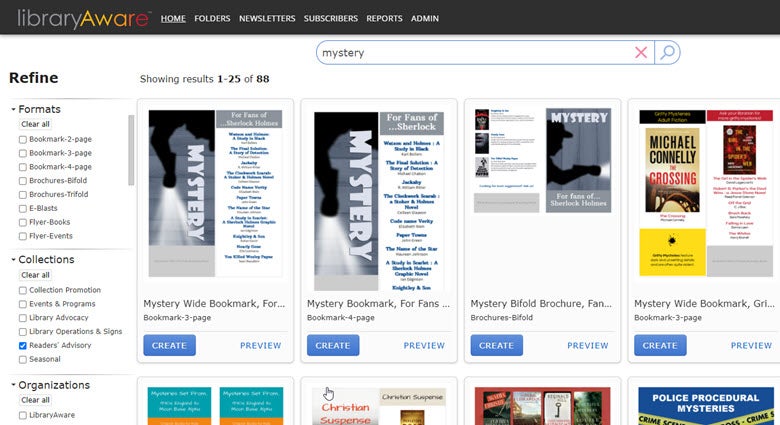The height and width of the screenshot is (425, 780).
Task: Clear all Formats filters
Action: 35,124
